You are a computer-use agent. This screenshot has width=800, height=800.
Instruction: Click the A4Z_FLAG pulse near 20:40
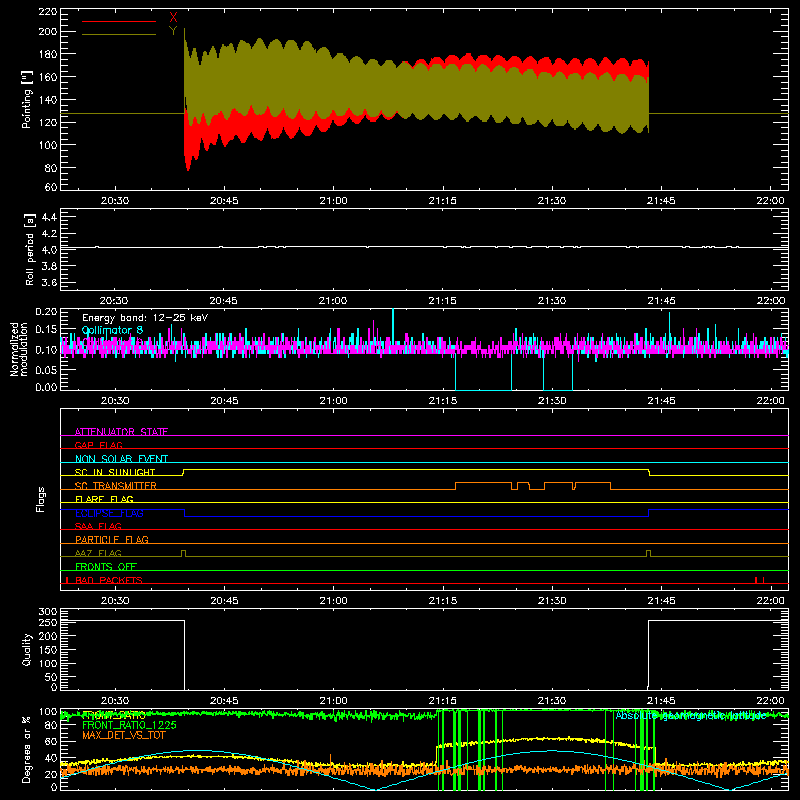(184, 553)
